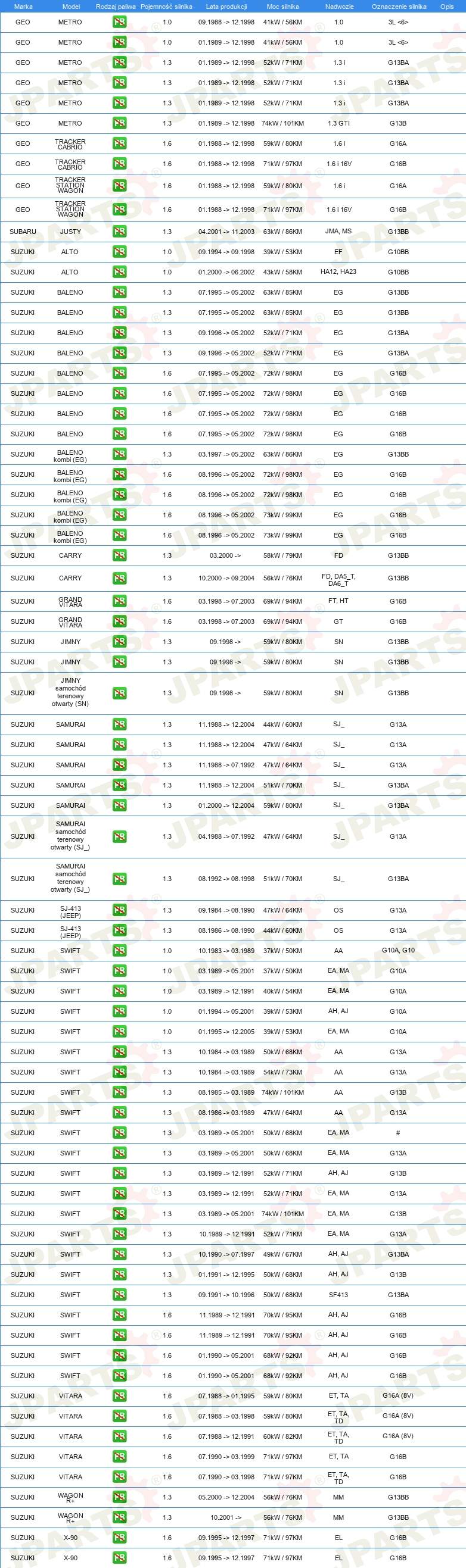Screen dimensions: 466x1568
Task: Click the 'G10A, G10' engine code cell
Action: 399,951
